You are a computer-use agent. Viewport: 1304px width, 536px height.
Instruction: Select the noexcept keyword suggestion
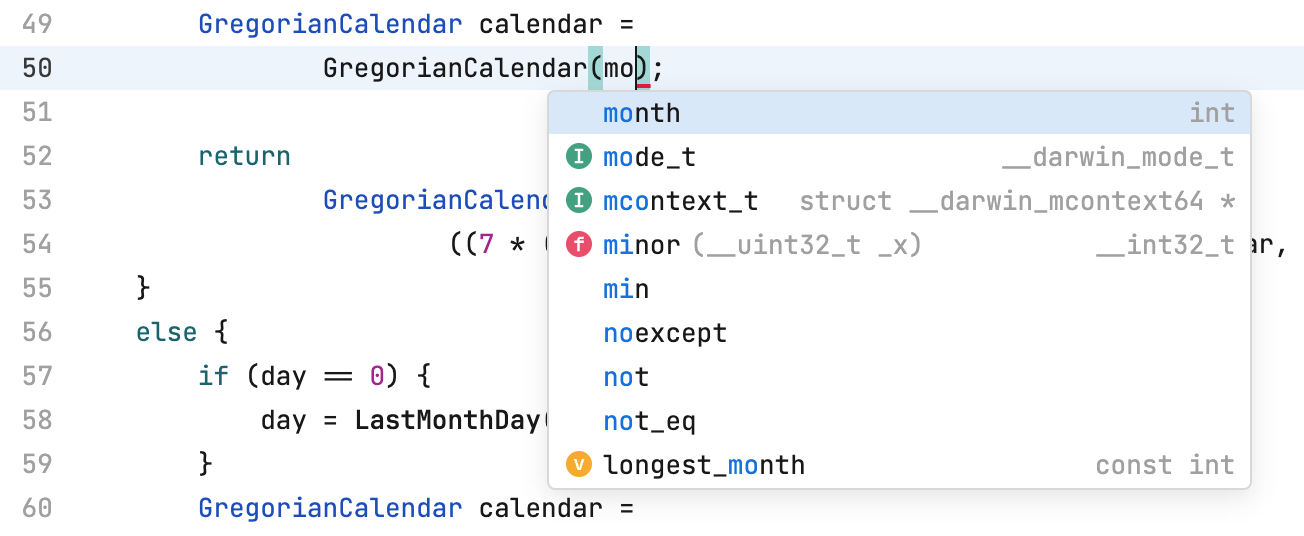(665, 333)
